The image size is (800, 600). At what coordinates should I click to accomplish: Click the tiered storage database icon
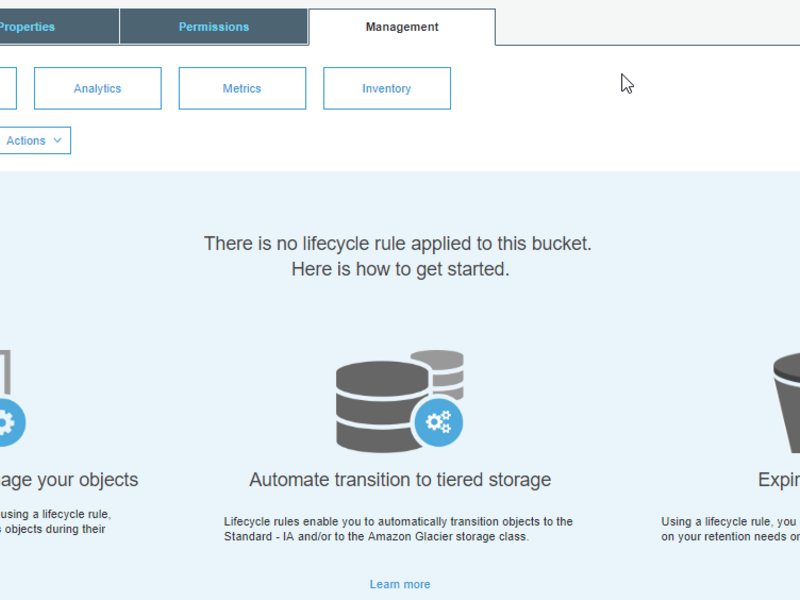(x=399, y=401)
